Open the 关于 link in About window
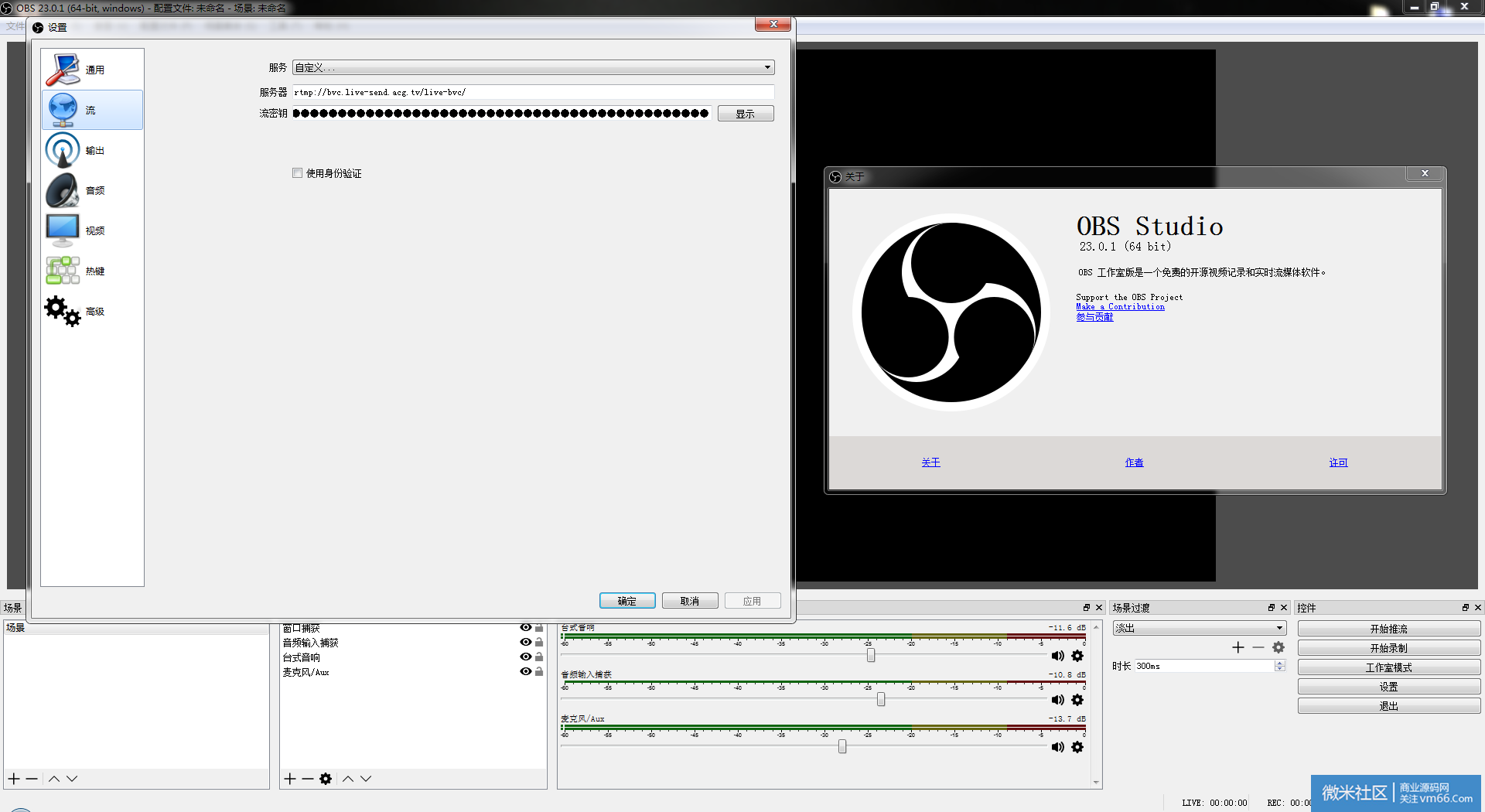Viewport: 1485px width, 812px height. point(930,462)
